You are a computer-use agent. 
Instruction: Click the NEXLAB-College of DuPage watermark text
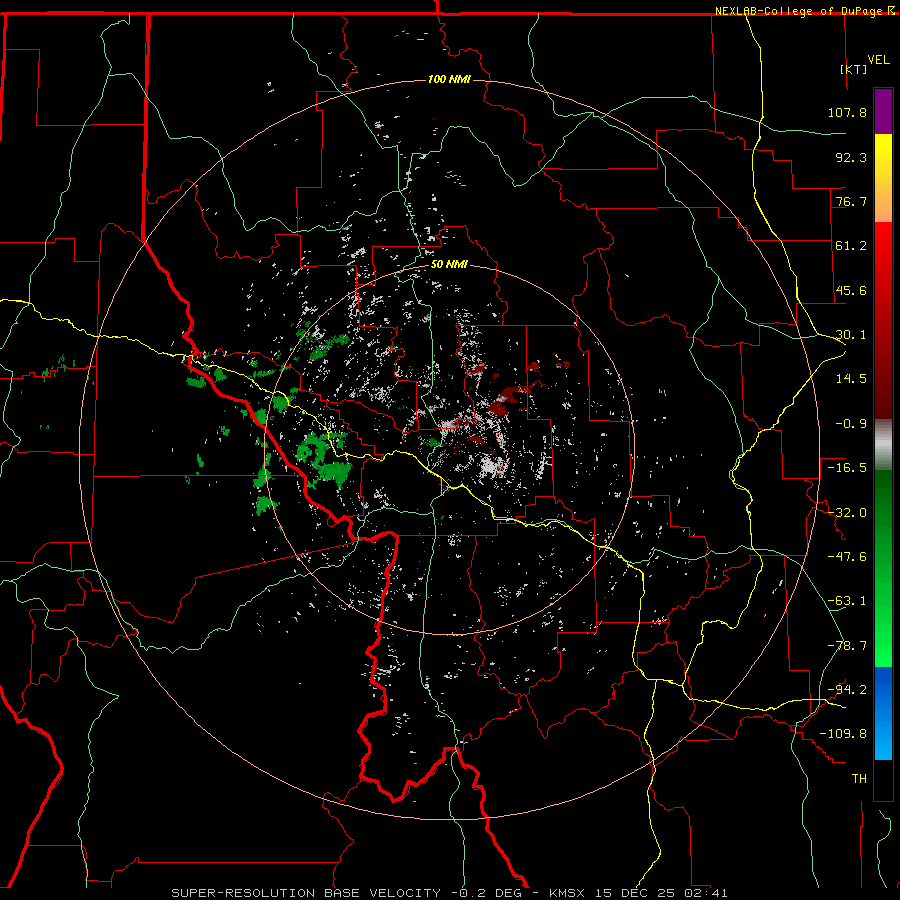tap(800, 11)
